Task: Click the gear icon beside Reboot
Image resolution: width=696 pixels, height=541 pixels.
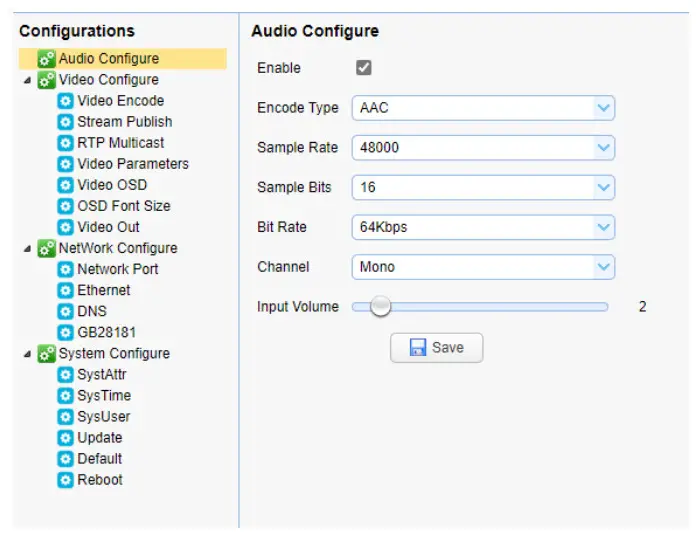Action: [x=66, y=480]
